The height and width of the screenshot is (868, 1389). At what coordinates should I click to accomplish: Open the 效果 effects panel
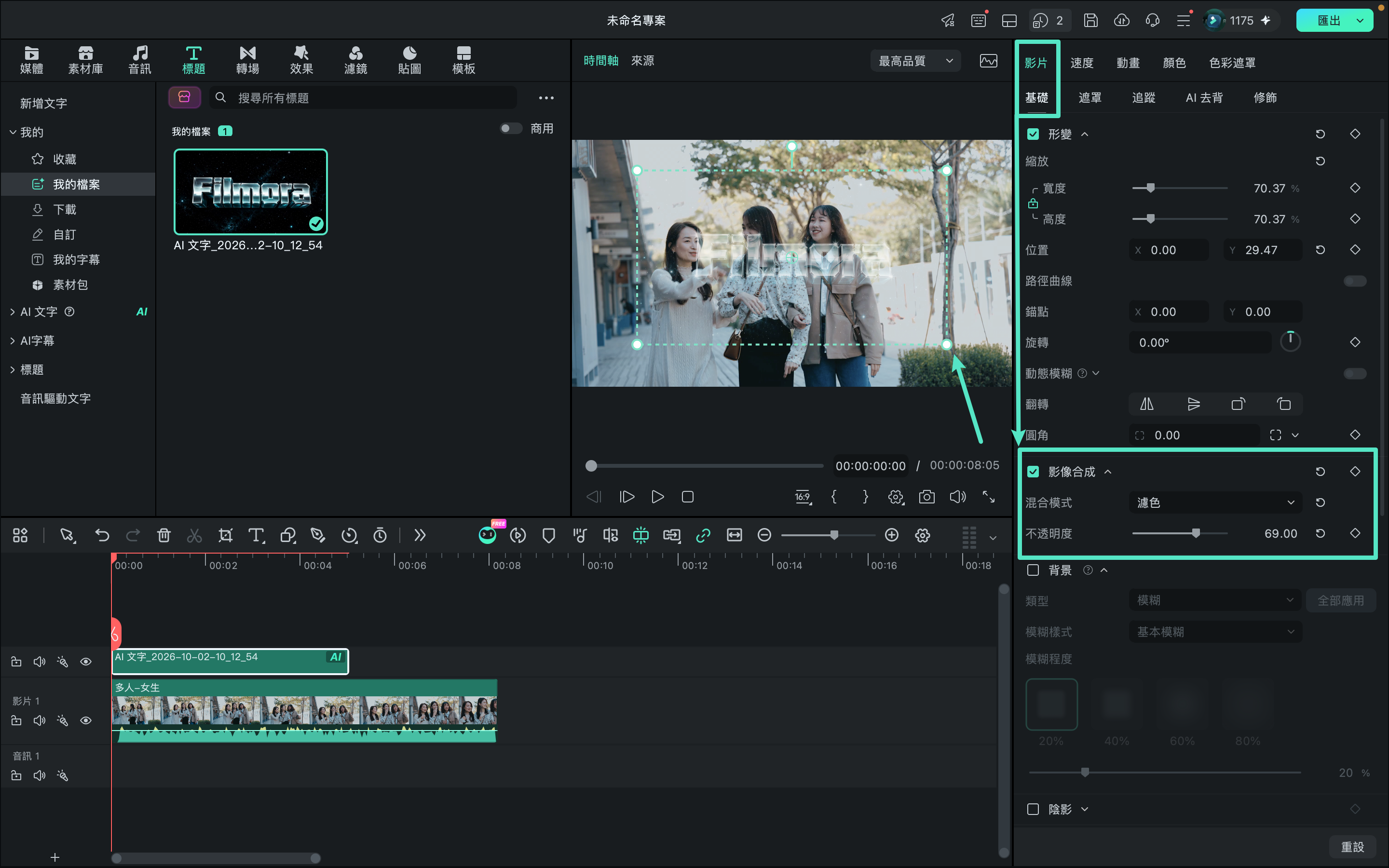[x=301, y=60]
